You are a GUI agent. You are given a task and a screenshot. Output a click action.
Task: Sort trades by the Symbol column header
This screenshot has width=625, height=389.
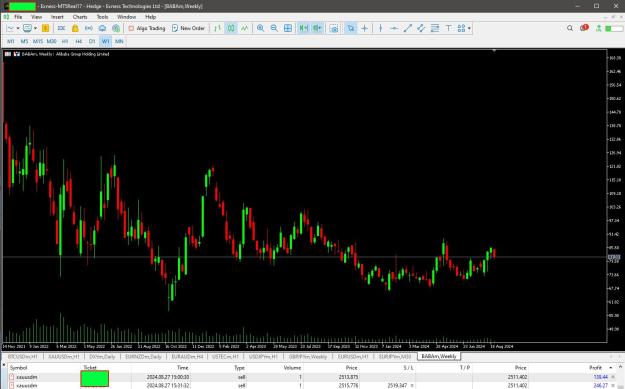click(x=19, y=367)
